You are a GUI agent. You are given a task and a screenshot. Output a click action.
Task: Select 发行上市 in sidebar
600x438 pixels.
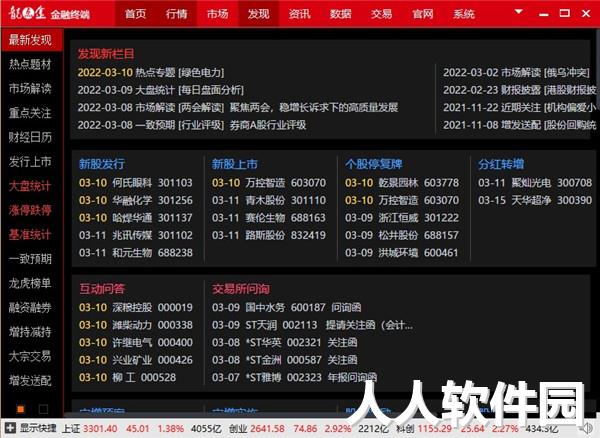click(x=30, y=161)
